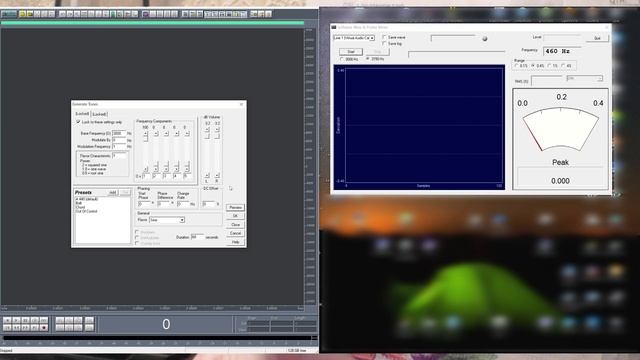
Task: Click the Add button beside Presets
Action: coord(113,192)
